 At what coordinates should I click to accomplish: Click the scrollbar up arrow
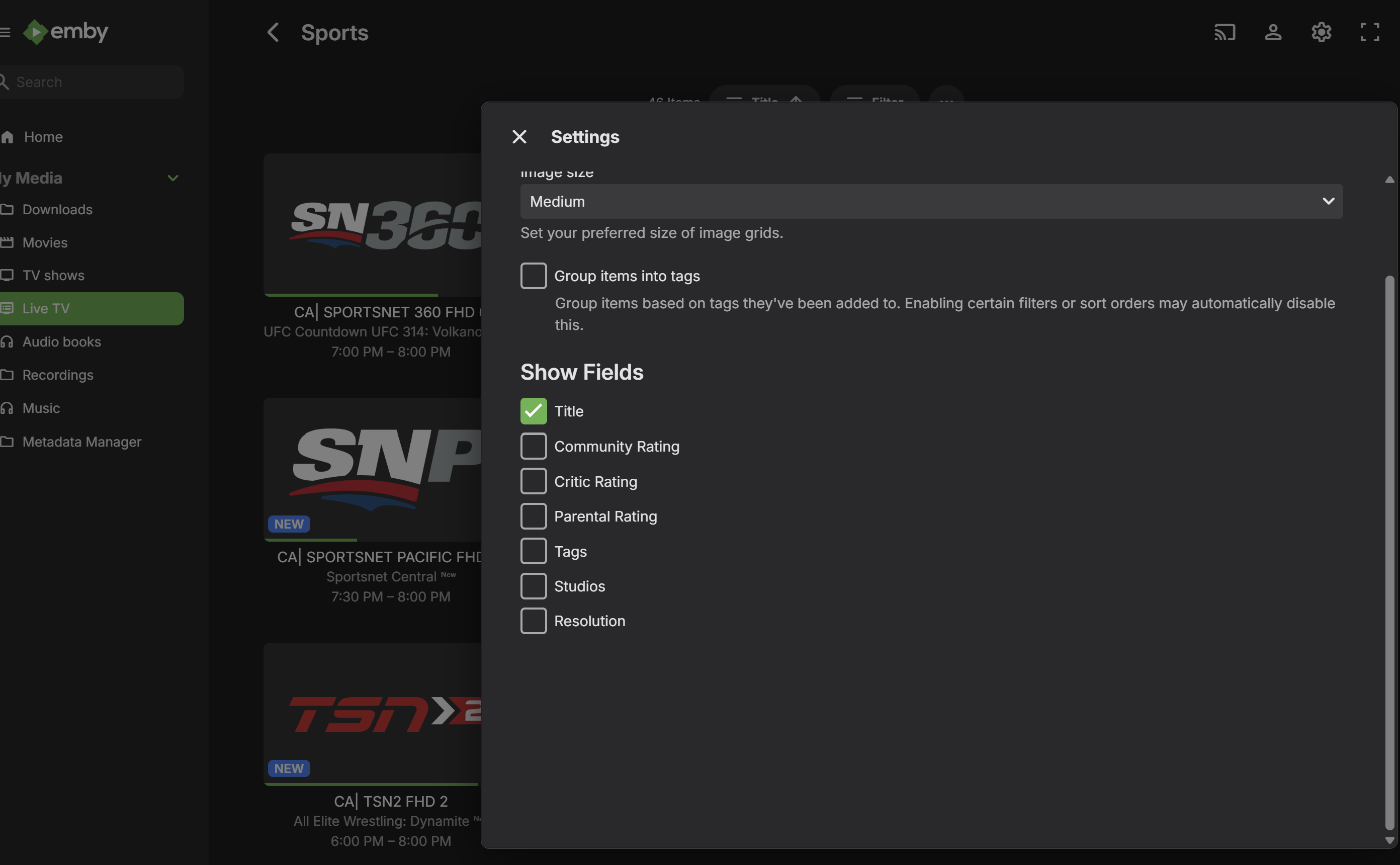point(1389,180)
